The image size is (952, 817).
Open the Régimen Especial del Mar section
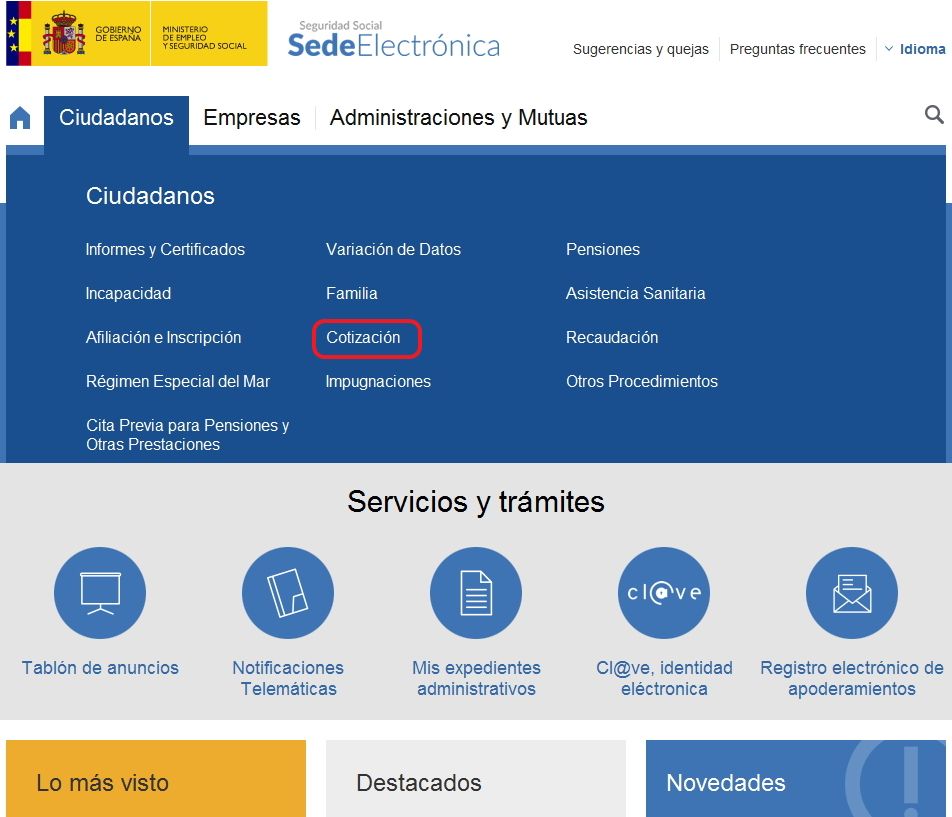tap(178, 381)
